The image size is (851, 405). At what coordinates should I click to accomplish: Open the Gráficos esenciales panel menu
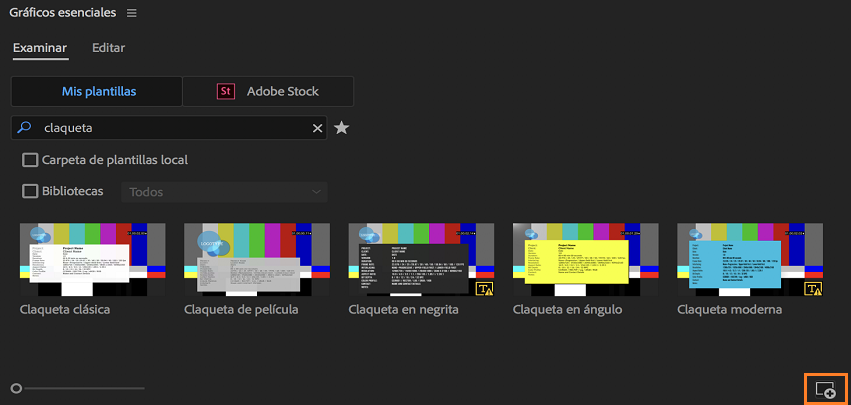(x=131, y=13)
